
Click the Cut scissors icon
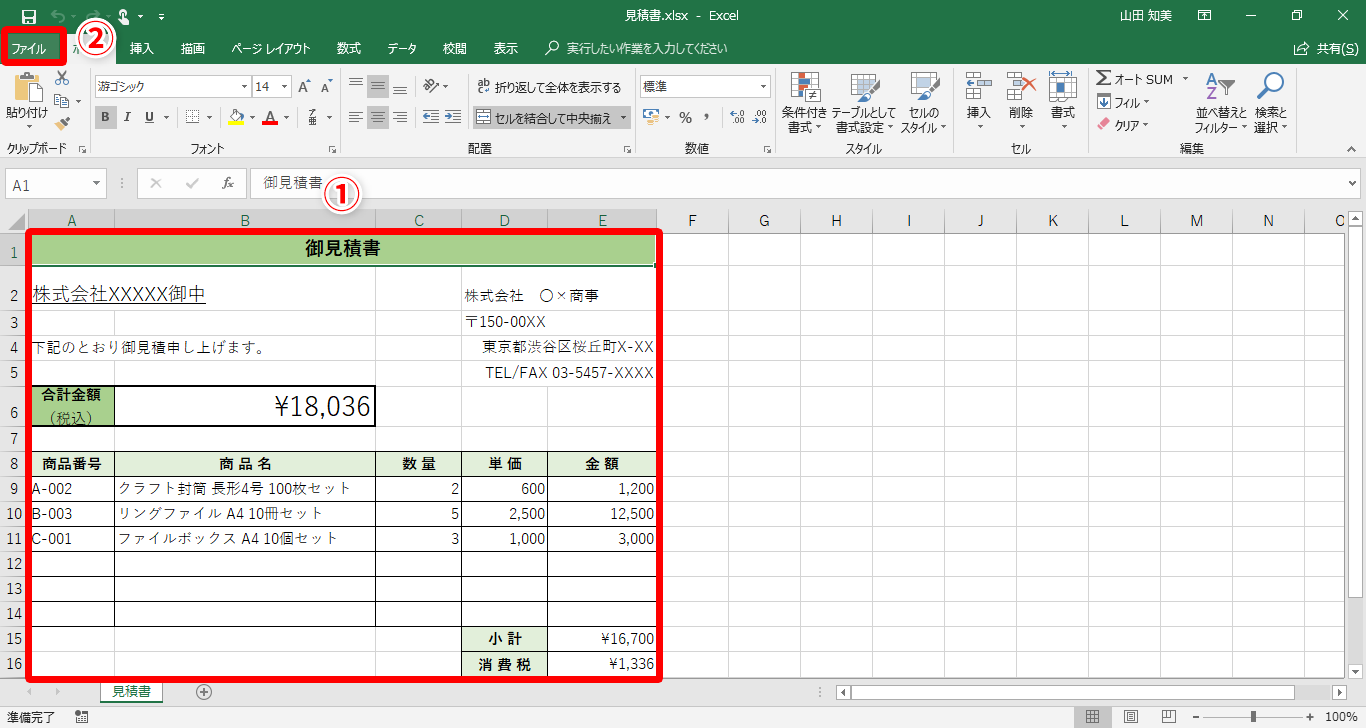point(62,78)
